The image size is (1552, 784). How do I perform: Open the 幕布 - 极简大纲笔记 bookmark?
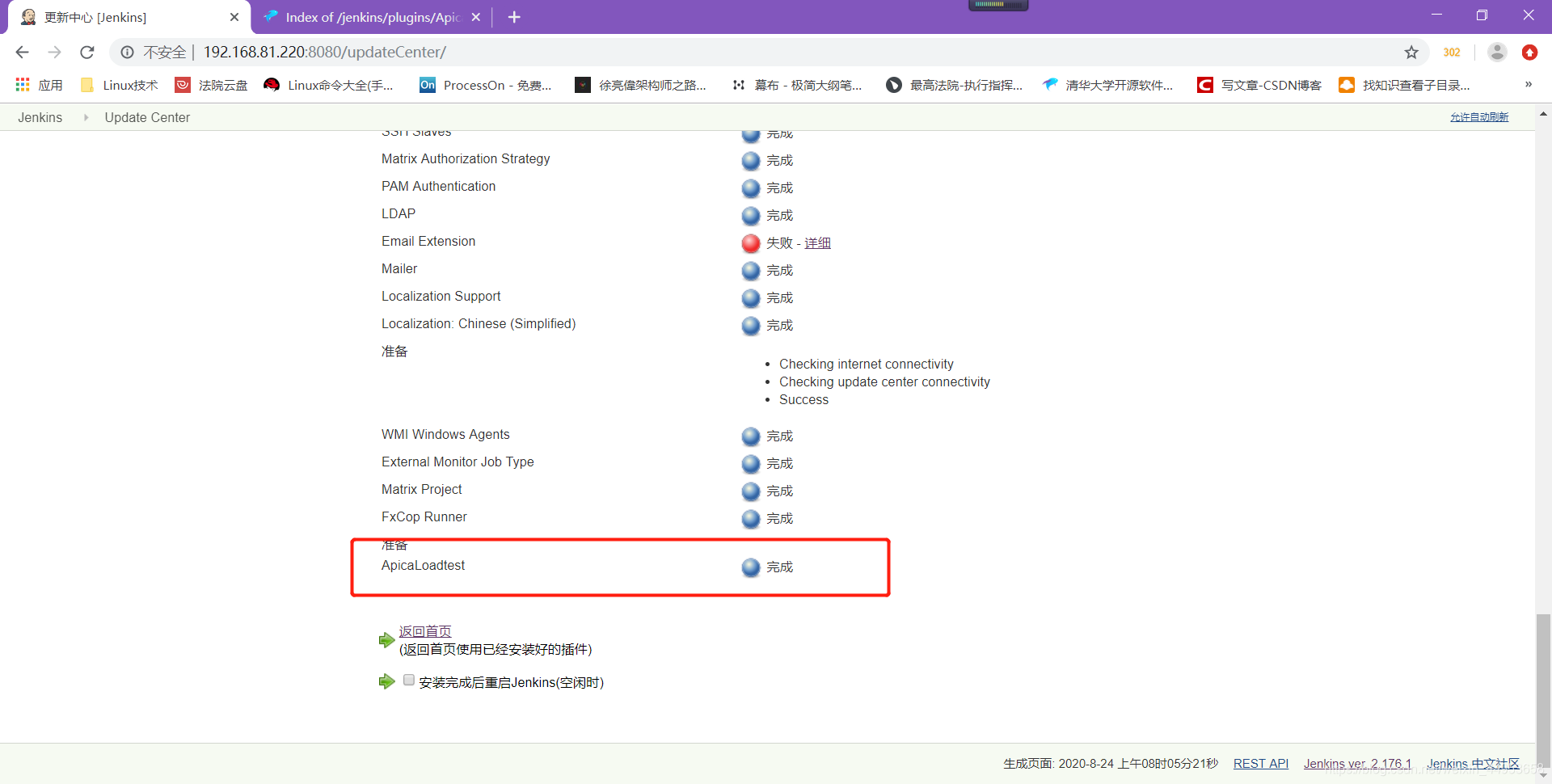[796, 85]
